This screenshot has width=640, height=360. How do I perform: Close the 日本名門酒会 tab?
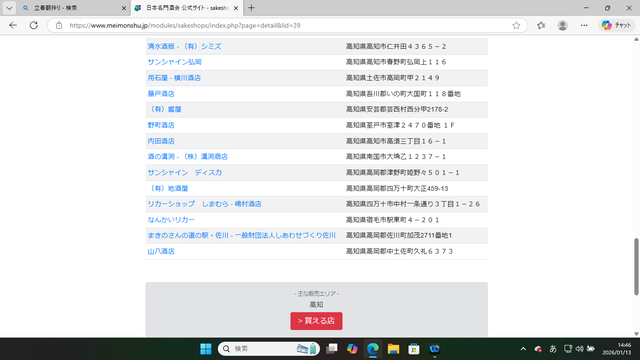point(236,8)
